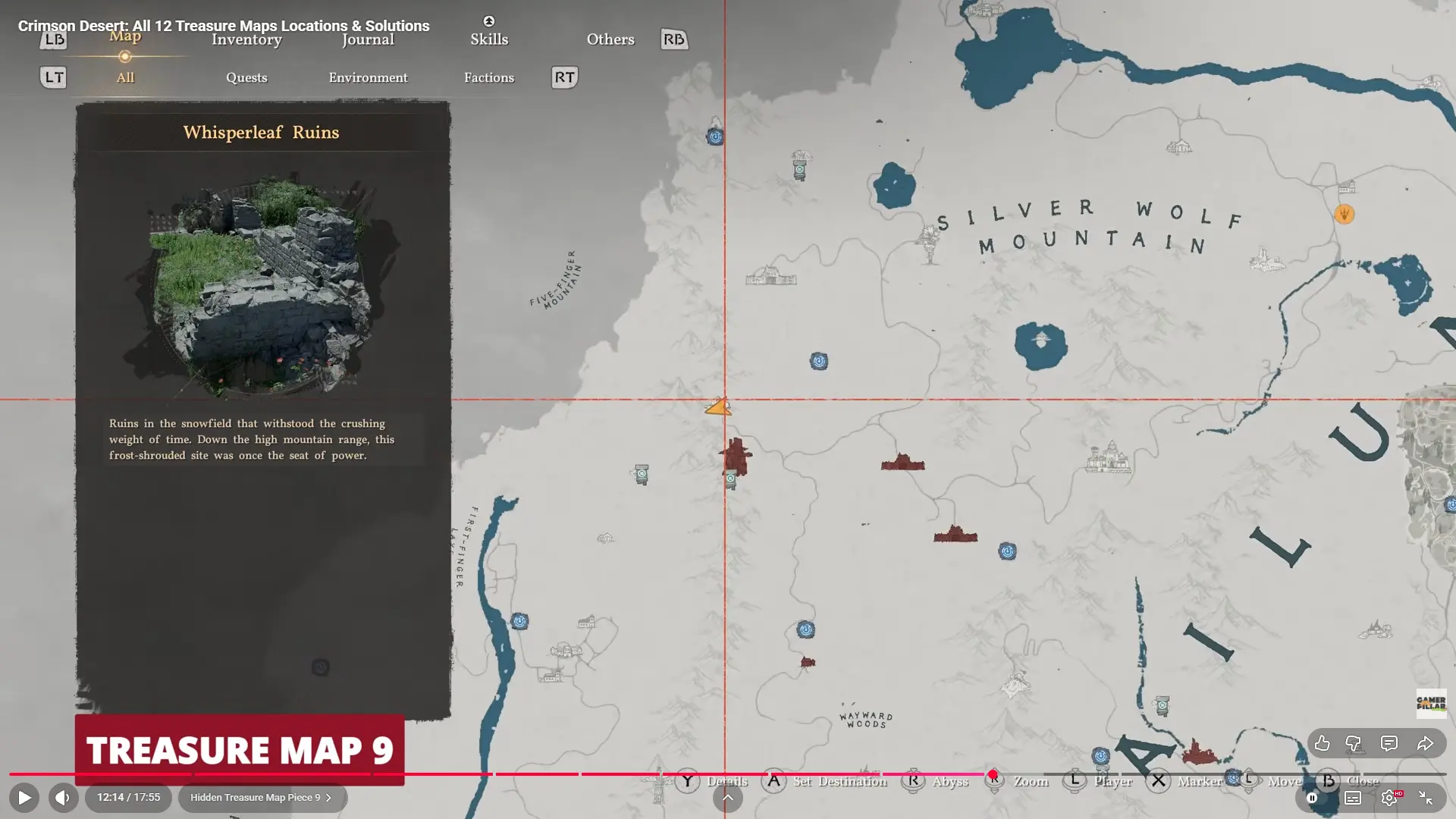Viewport: 1456px width, 819px height.
Task: Switch to the Inventory tab
Action: click(x=246, y=39)
